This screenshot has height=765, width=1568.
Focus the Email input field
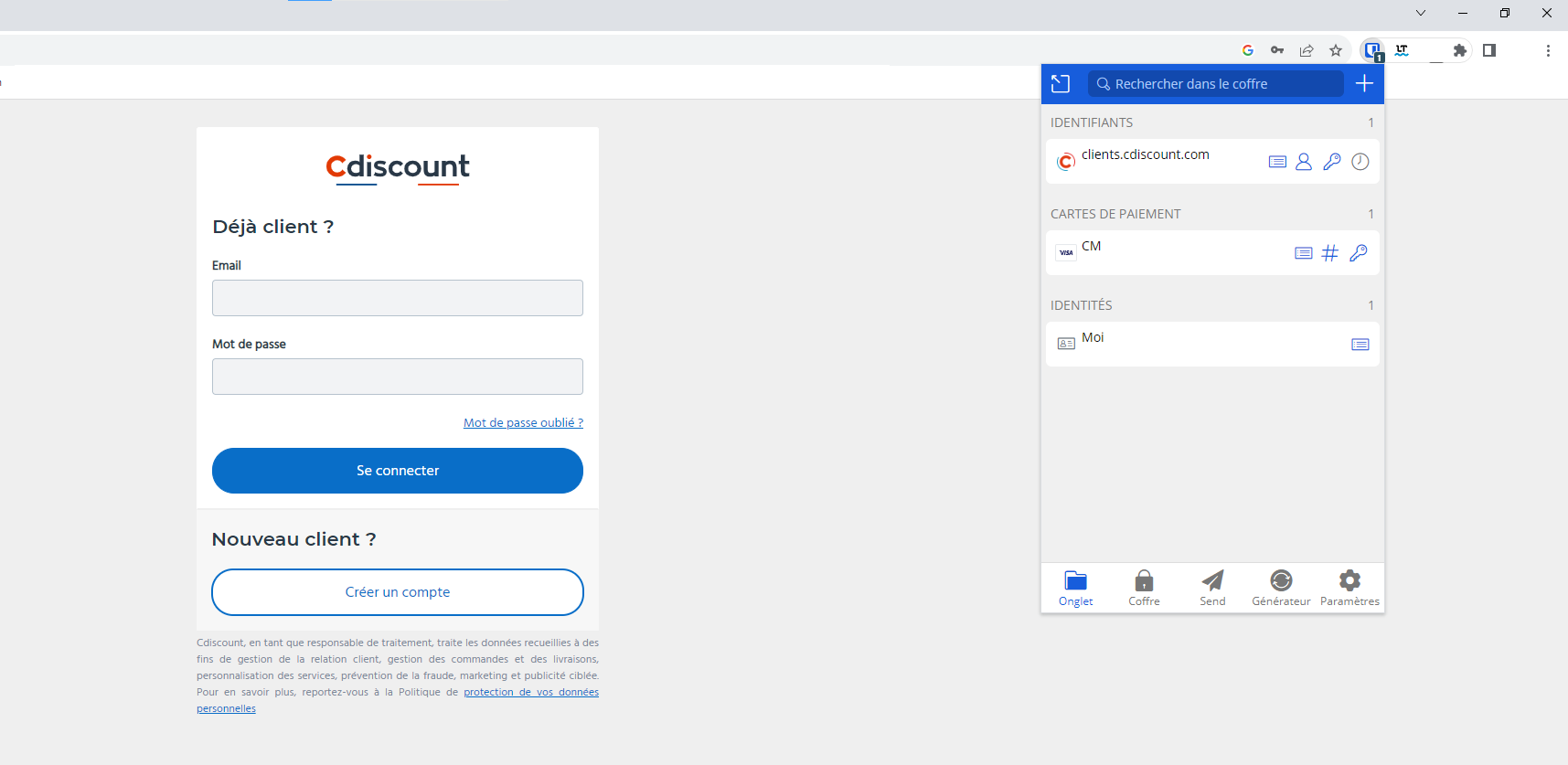(398, 298)
